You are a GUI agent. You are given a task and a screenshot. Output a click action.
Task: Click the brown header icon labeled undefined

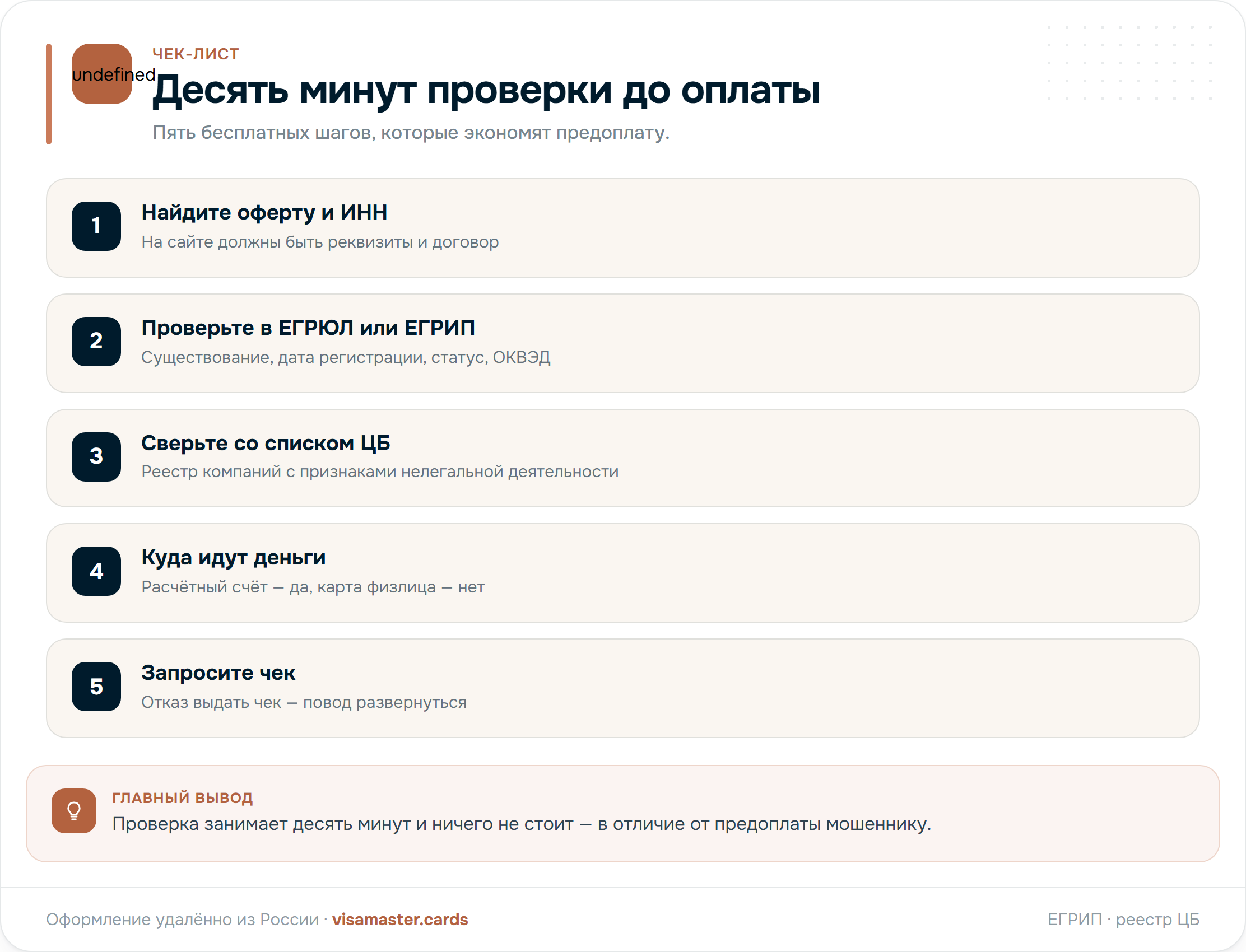[102, 74]
